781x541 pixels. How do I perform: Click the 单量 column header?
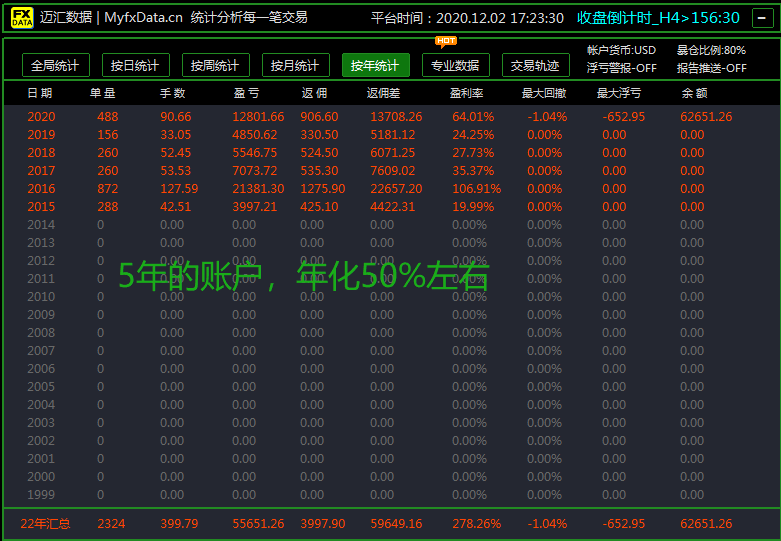103,93
